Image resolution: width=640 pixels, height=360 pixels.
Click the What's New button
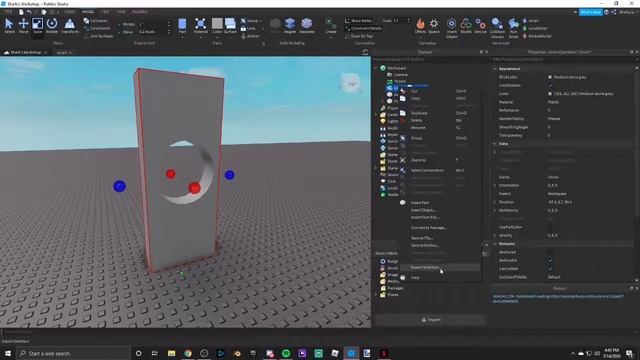tap(591, 12)
